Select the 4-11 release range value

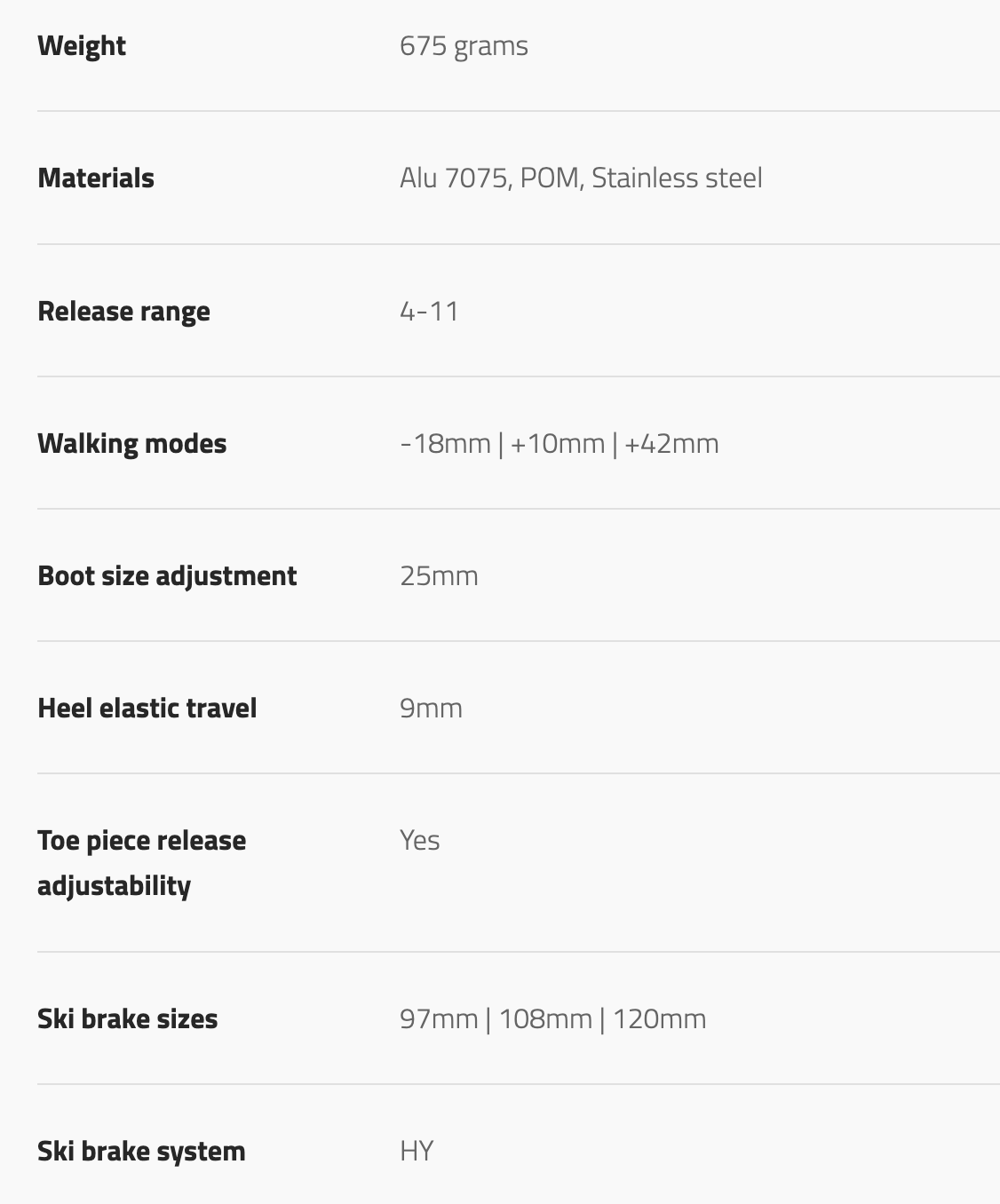pos(429,312)
